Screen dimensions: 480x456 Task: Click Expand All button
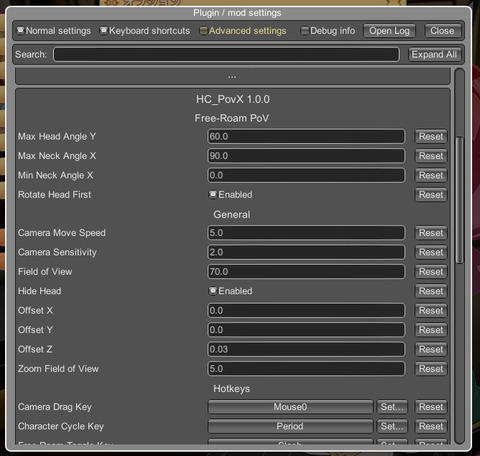point(434,54)
